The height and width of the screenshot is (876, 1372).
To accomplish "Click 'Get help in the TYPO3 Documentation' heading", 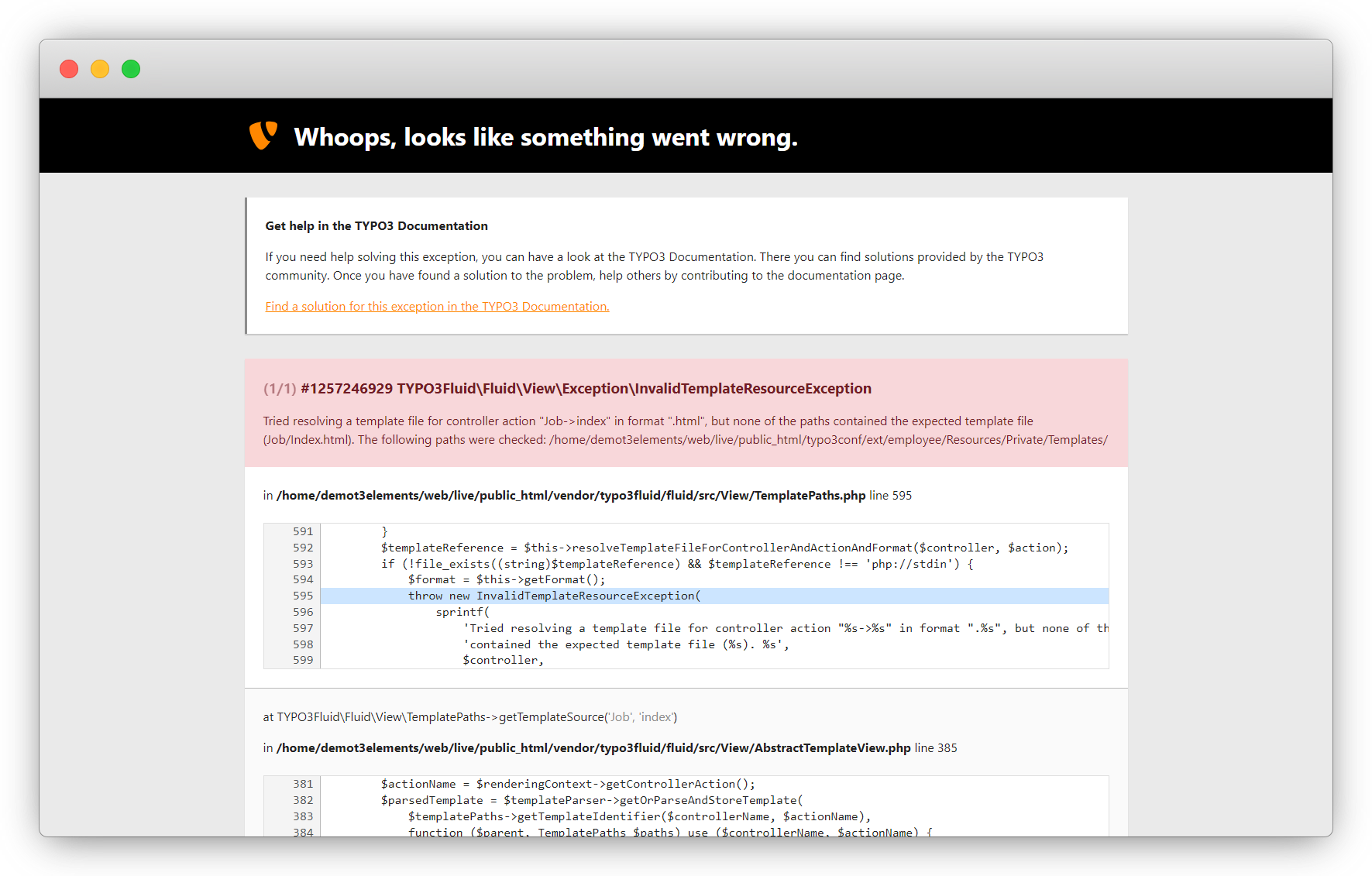I will [x=377, y=226].
